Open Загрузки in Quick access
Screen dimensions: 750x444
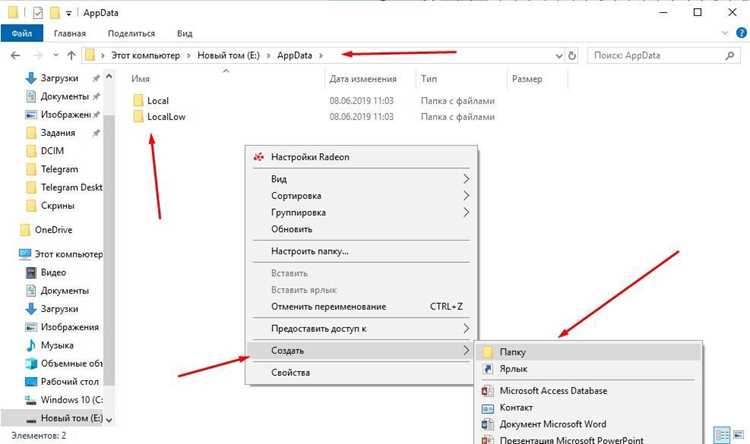59,78
